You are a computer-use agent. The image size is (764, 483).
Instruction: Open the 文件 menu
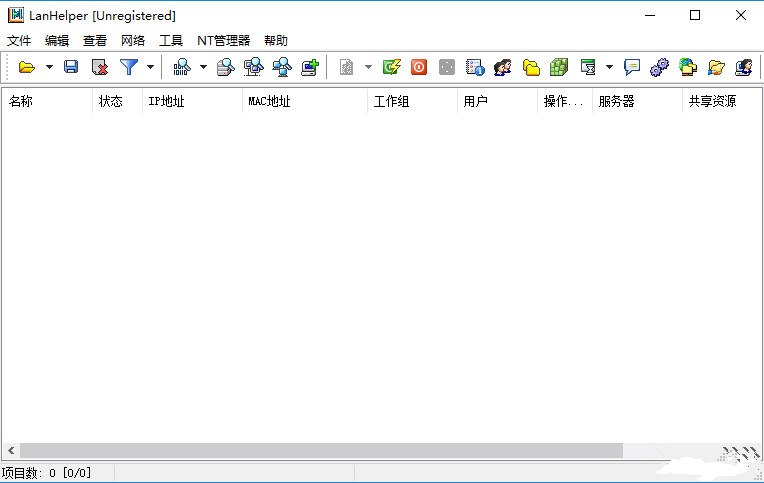click(19, 40)
